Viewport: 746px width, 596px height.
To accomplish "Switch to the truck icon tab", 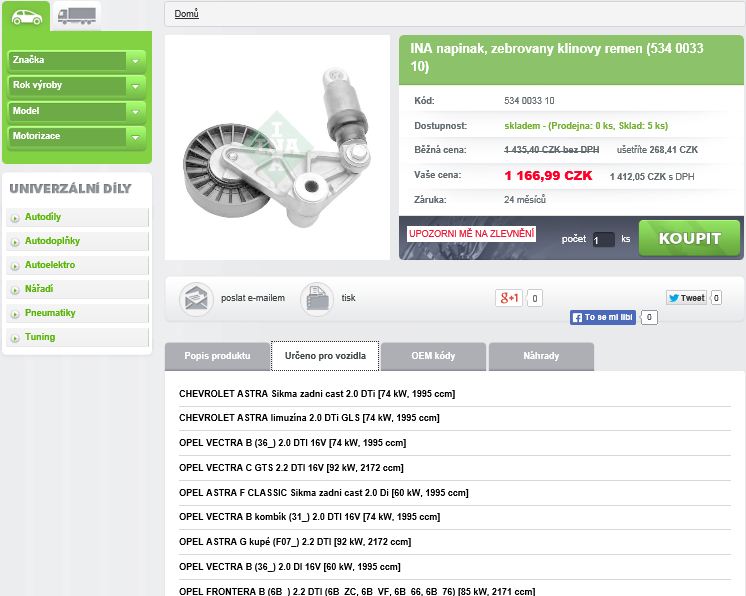I will (77, 16).
